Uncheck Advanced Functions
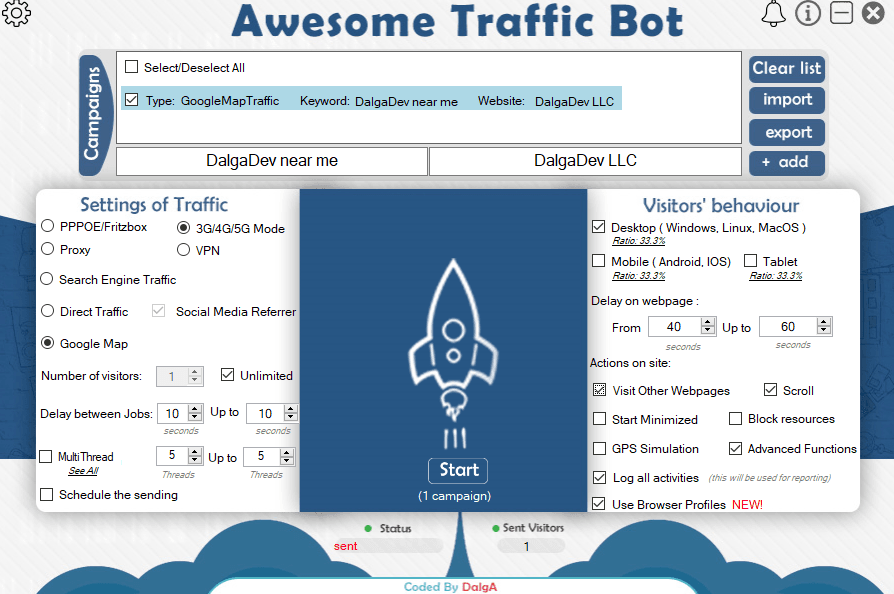Image resolution: width=894 pixels, height=594 pixels. (735, 449)
